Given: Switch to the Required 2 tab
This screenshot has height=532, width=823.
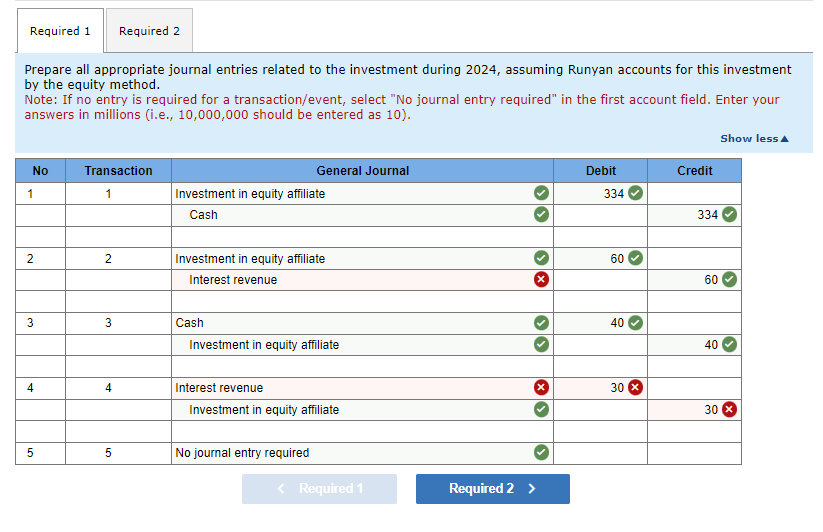Looking at the screenshot, I should coord(149,31).
